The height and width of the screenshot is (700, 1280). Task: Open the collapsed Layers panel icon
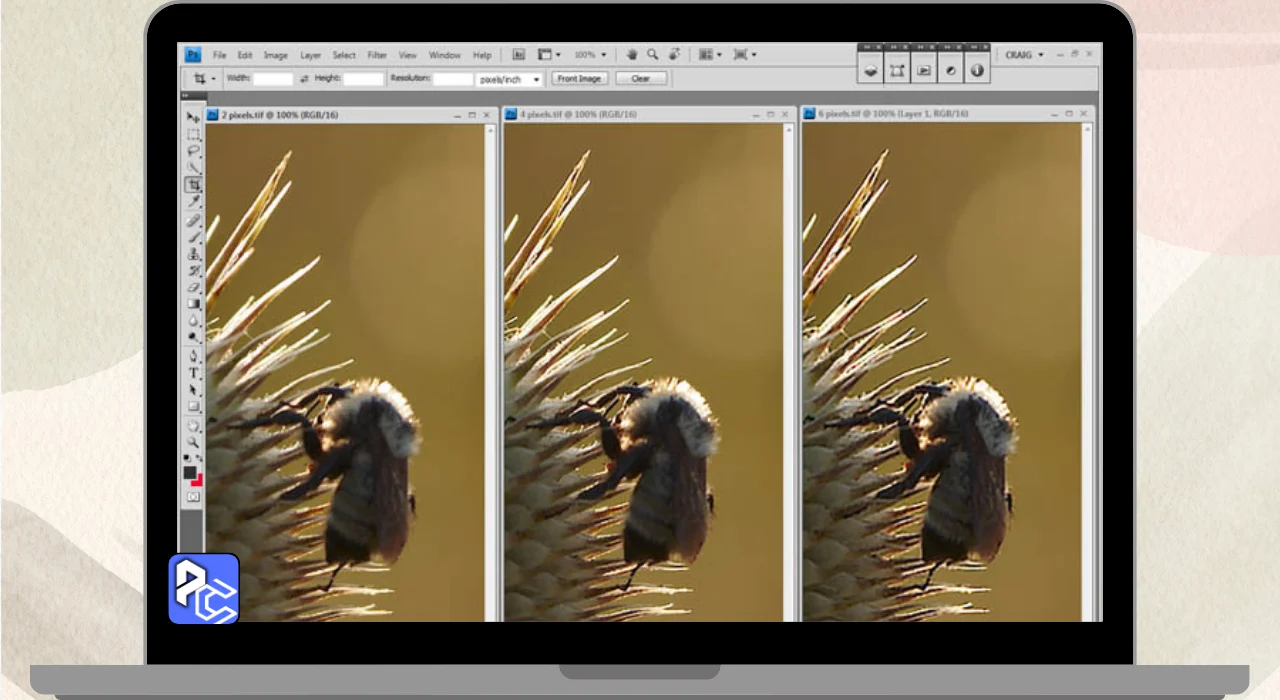[x=871, y=71]
